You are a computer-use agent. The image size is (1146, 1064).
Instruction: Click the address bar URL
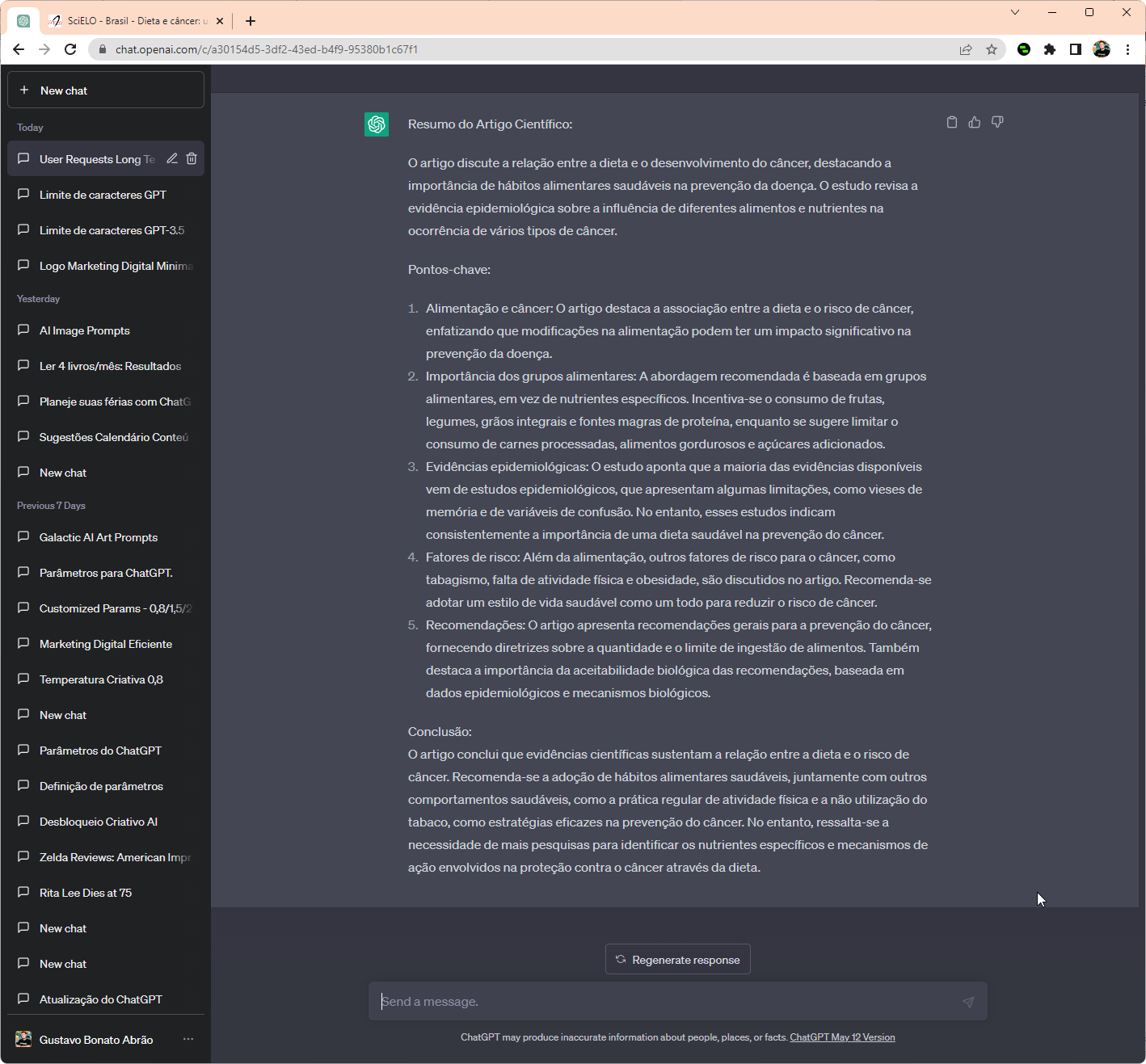point(267,49)
